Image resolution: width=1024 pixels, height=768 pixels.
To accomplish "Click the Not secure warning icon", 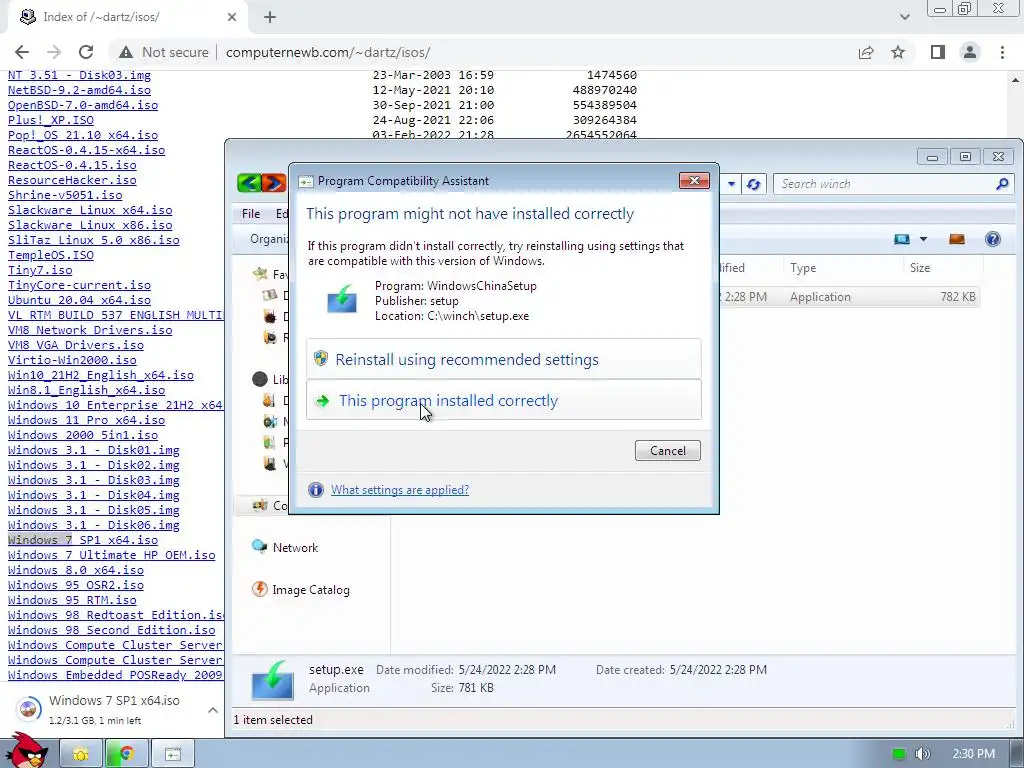I will [x=126, y=52].
